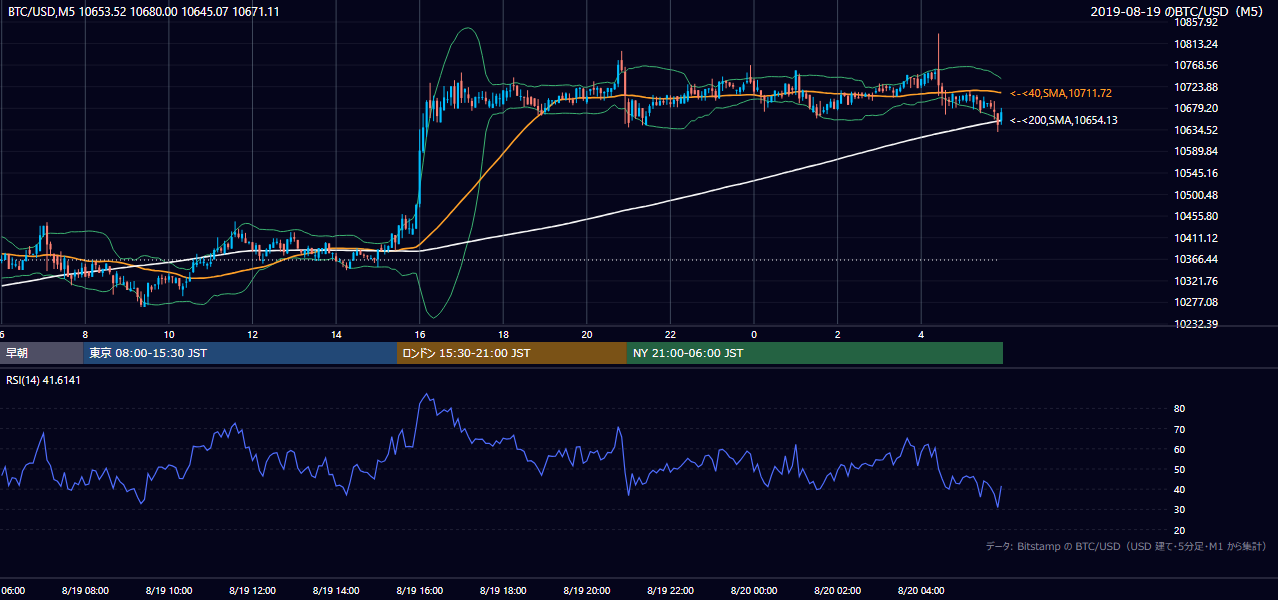1278x600 pixels.
Task: Click the 東京 08:00-15:30 JST session bar
Action: pos(240,353)
